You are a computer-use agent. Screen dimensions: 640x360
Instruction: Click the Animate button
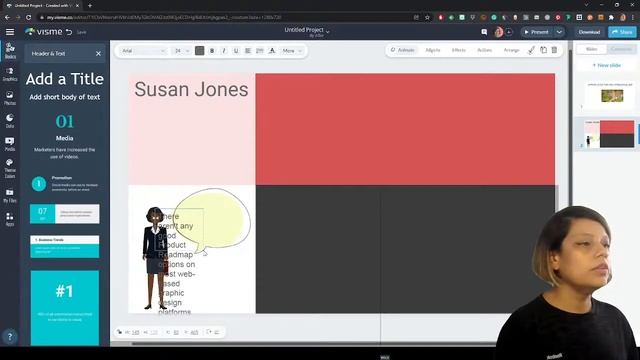pyautogui.click(x=402, y=50)
